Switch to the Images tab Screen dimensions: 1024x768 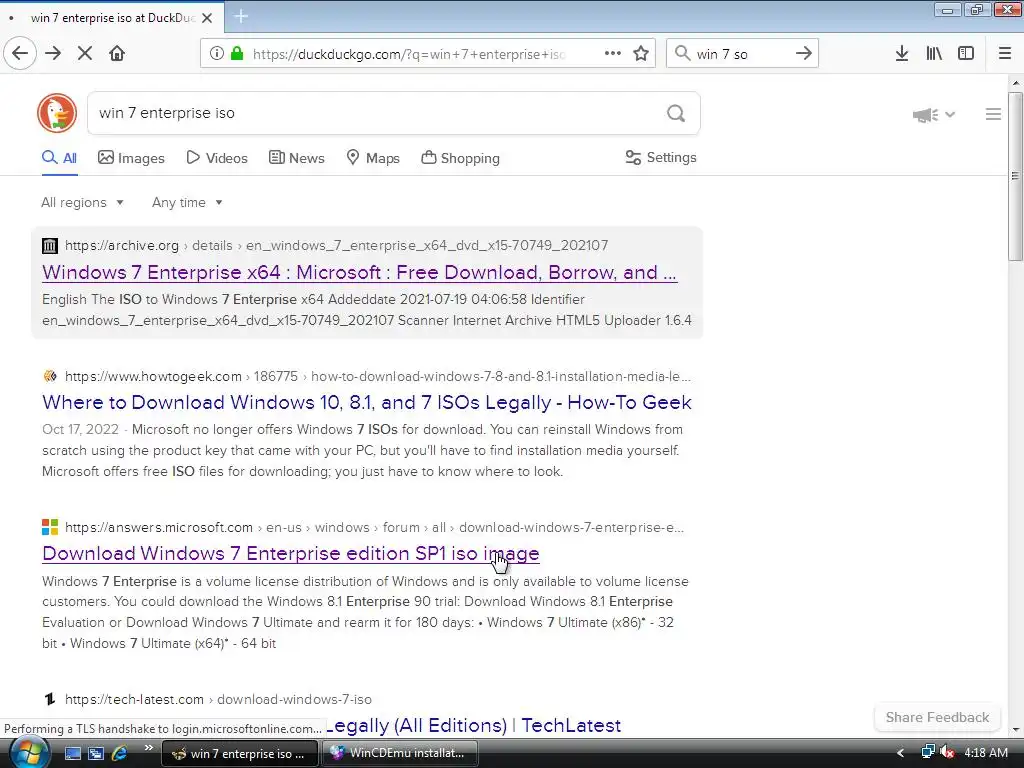(x=131, y=158)
